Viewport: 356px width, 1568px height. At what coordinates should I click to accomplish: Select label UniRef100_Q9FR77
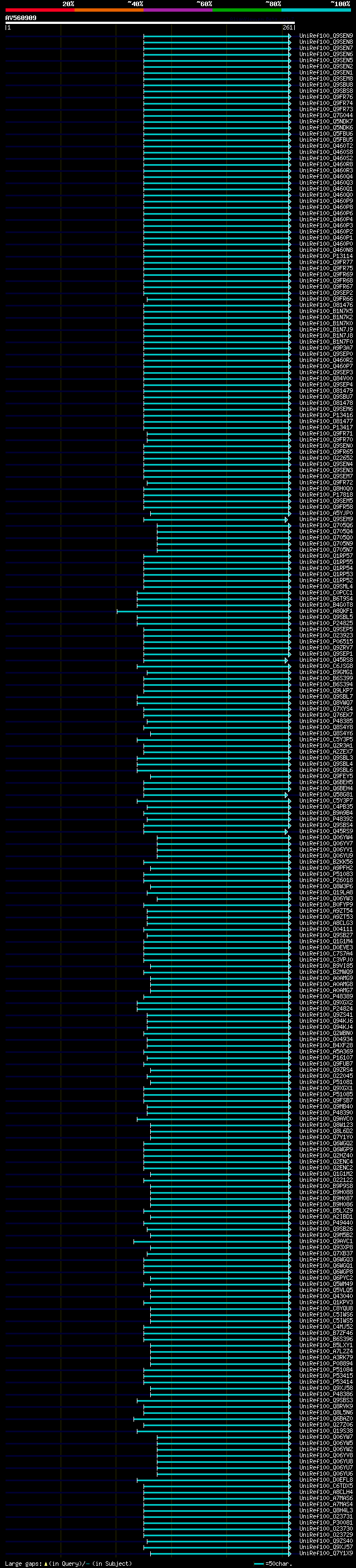click(x=326, y=263)
